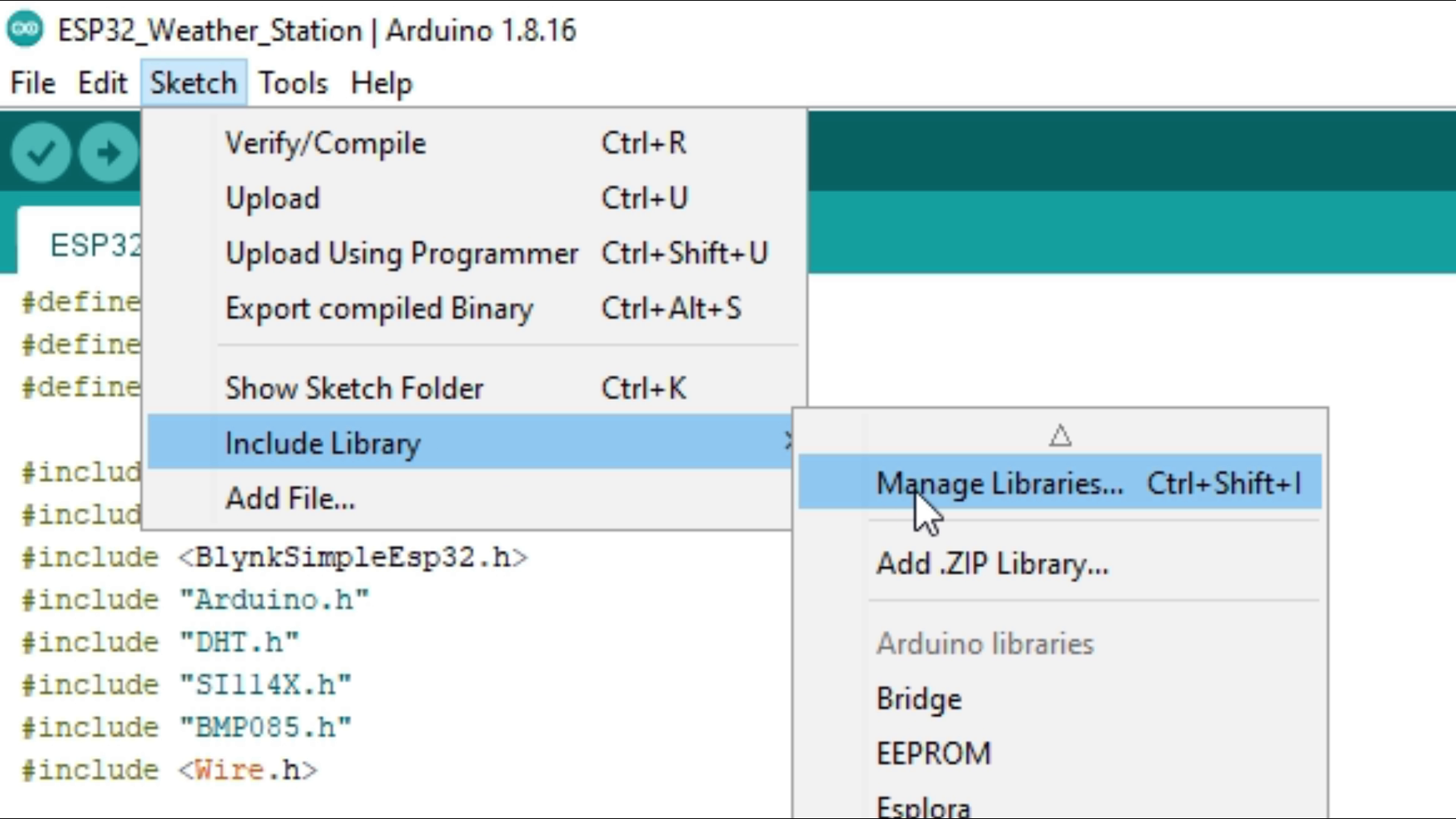
Task: Click Show Sketch Folder
Action: [x=354, y=389]
